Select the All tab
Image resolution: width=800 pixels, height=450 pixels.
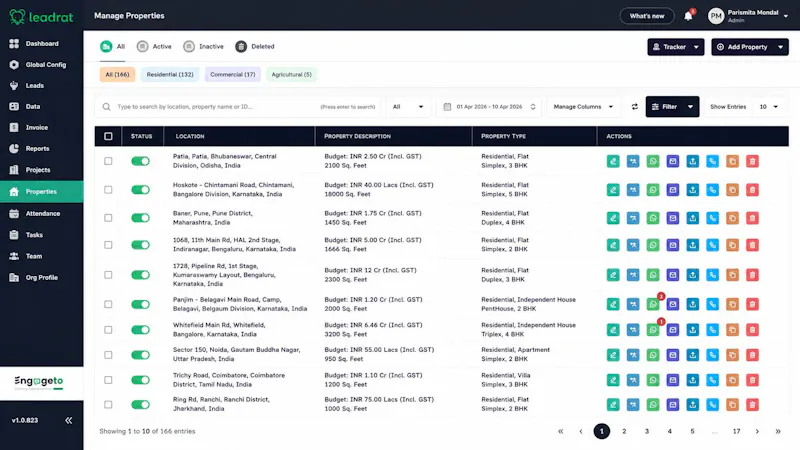coord(113,46)
